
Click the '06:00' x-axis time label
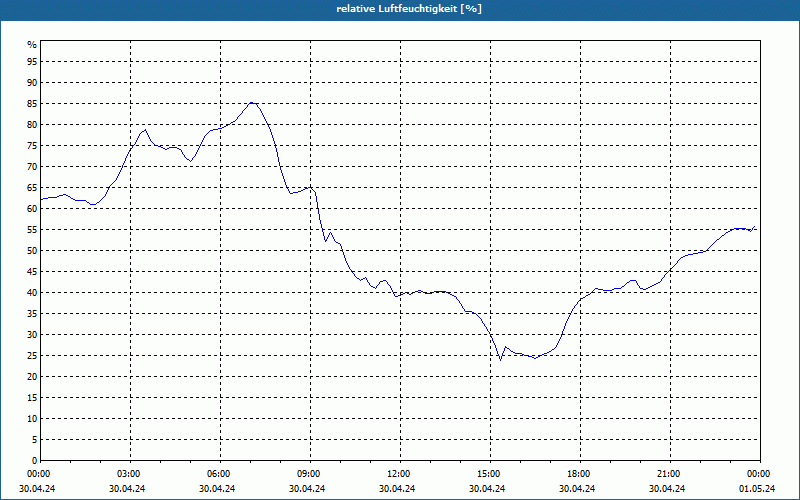point(218,474)
